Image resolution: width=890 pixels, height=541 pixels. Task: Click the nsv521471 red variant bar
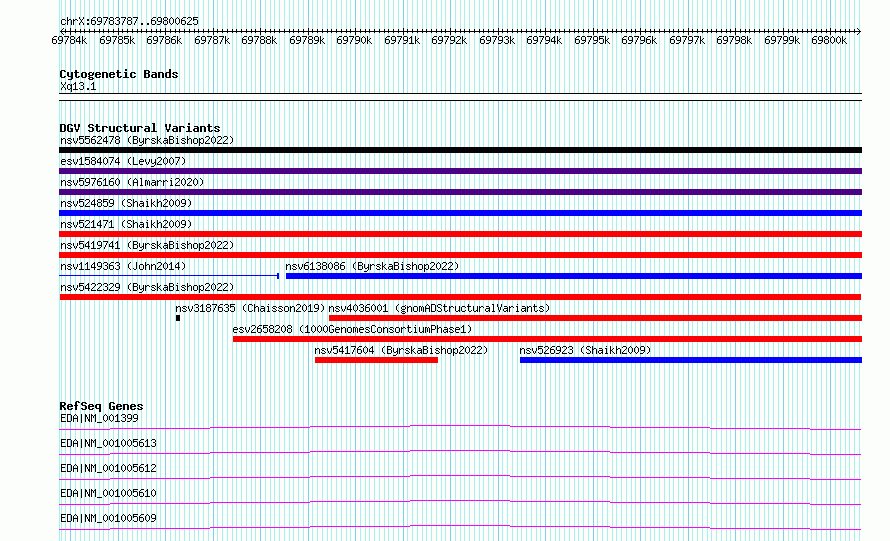click(x=460, y=234)
